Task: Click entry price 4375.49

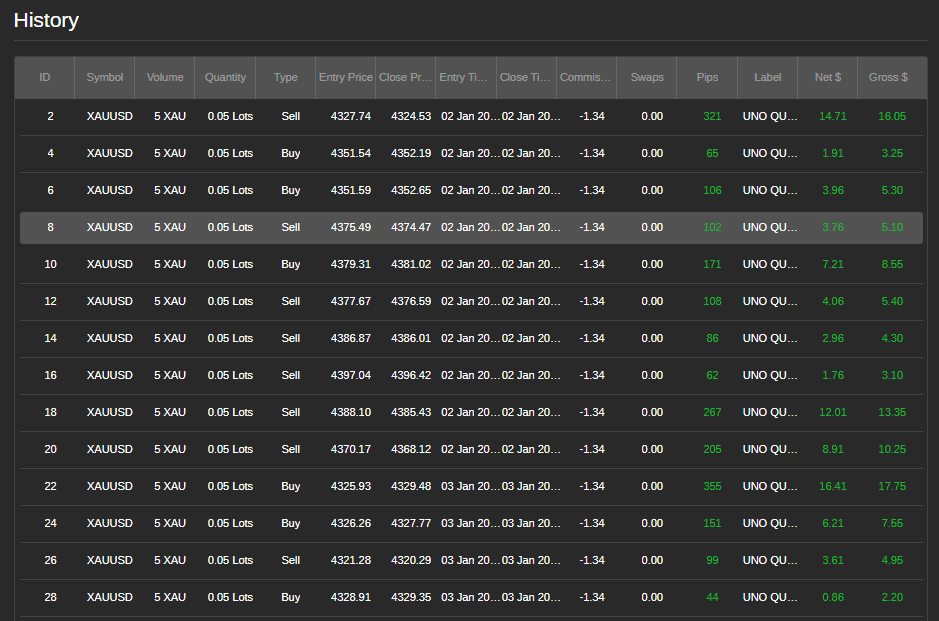Action: click(x=351, y=228)
